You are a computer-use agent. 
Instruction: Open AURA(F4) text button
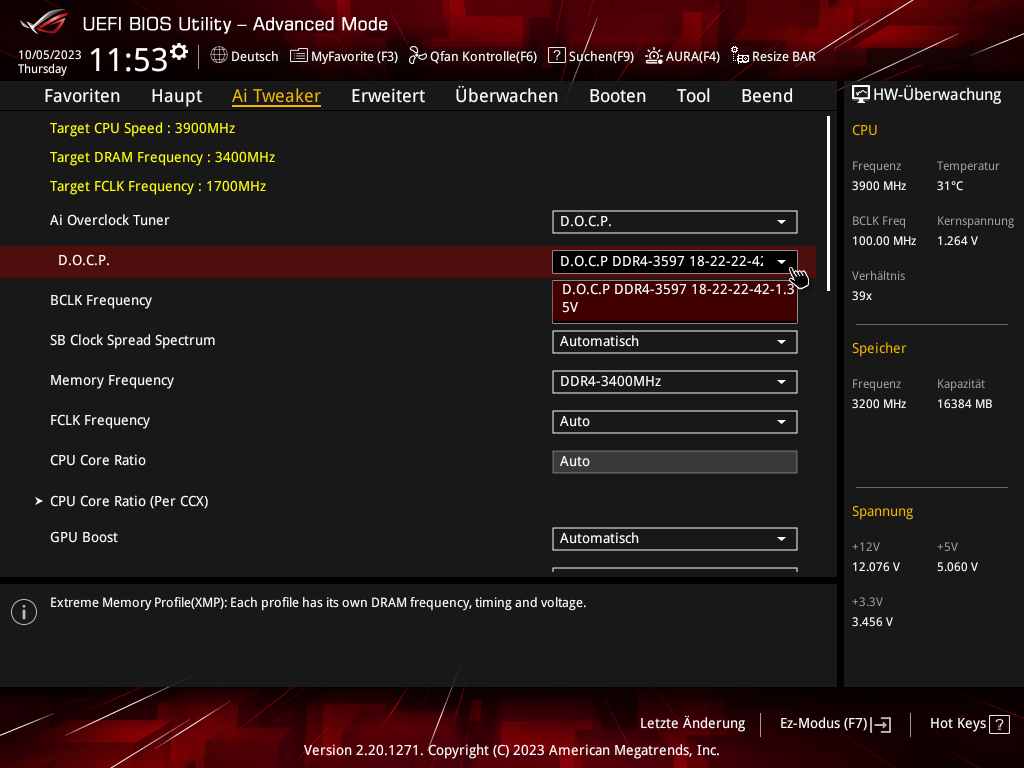[x=693, y=56]
